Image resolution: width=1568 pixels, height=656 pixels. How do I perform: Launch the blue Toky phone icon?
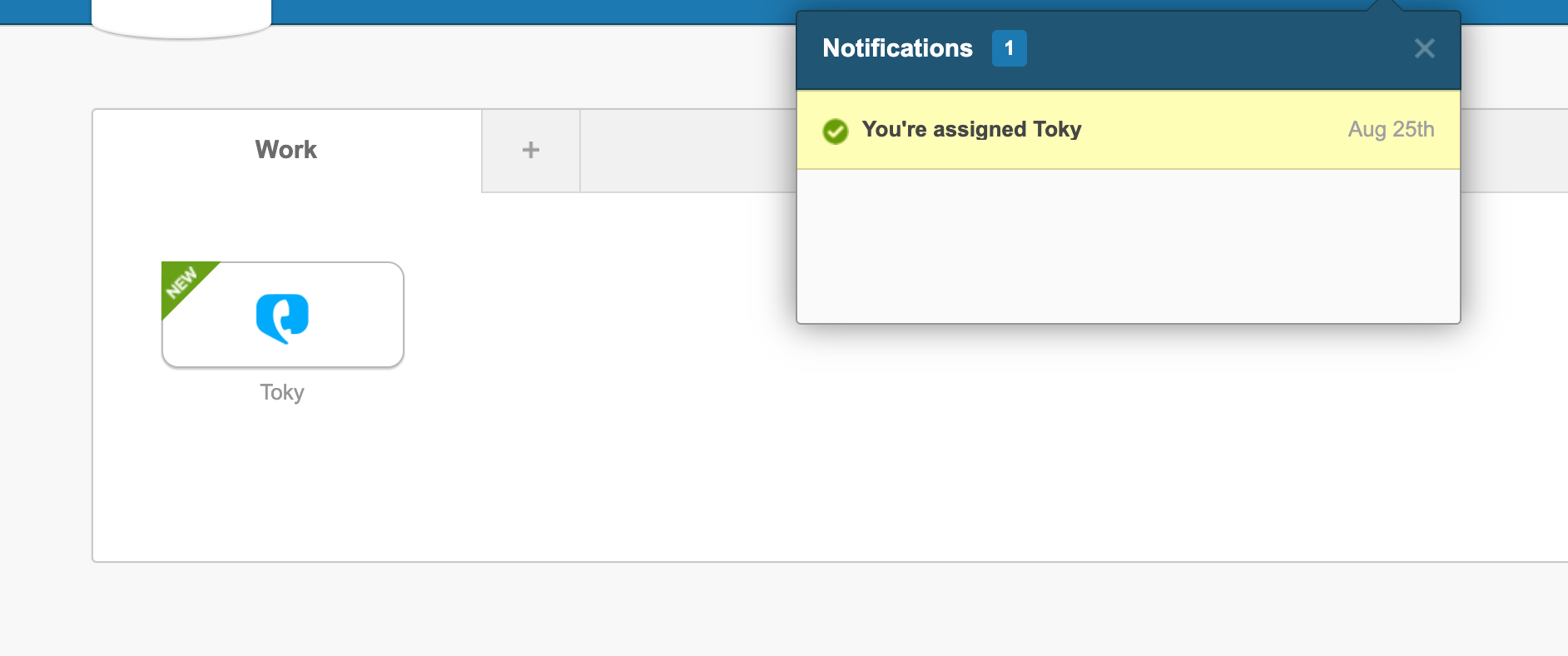point(282,318)
